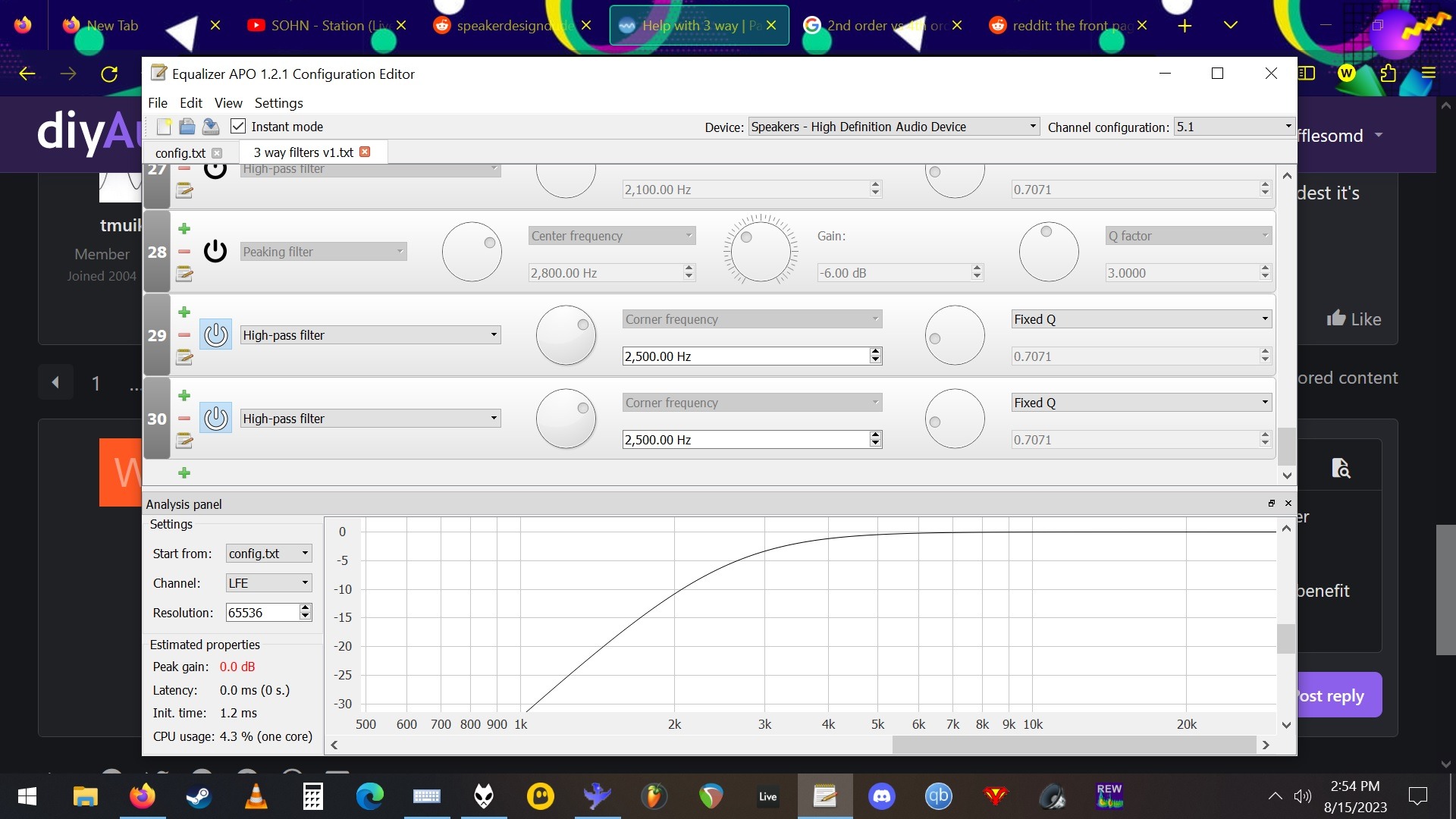1456x819 pixels.
Task: Go back in Firefox
Action: coord(27,74)
